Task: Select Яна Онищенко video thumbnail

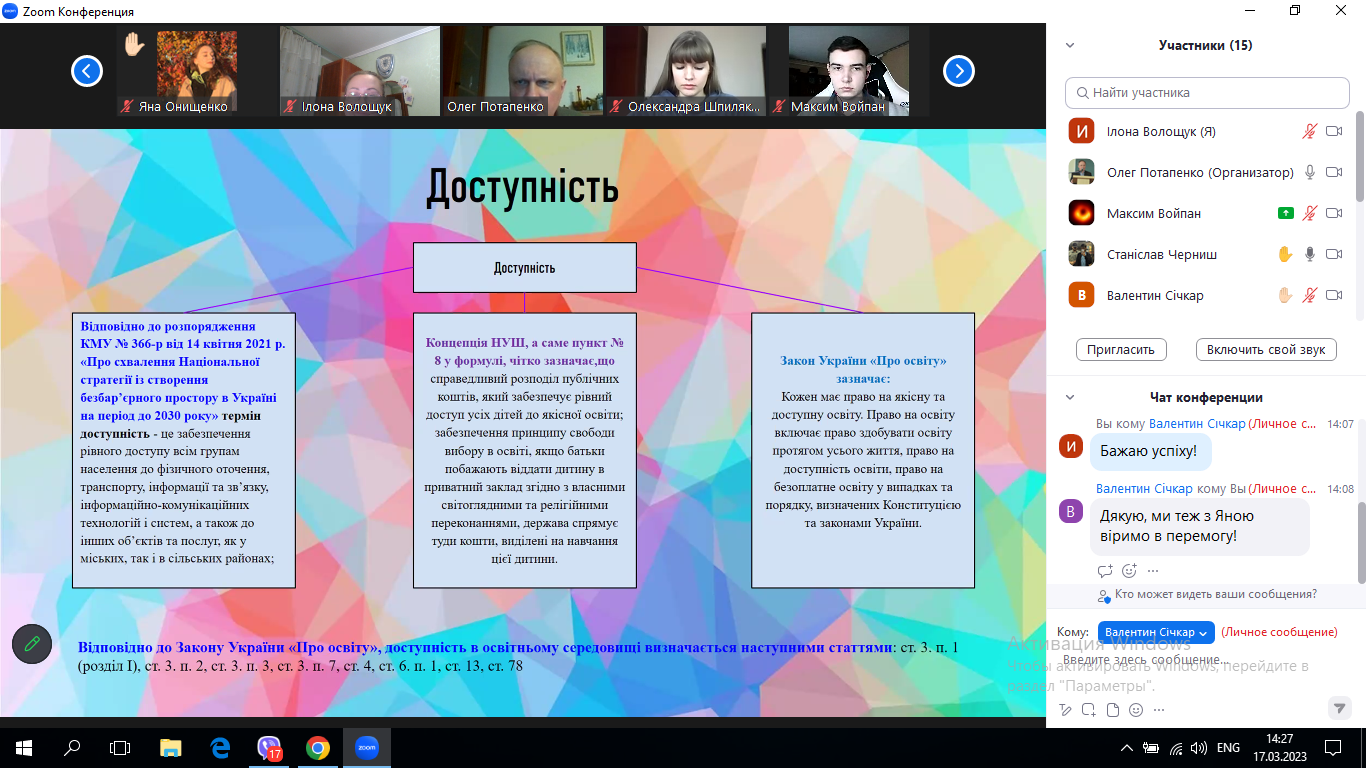Action: click(197, 72)
